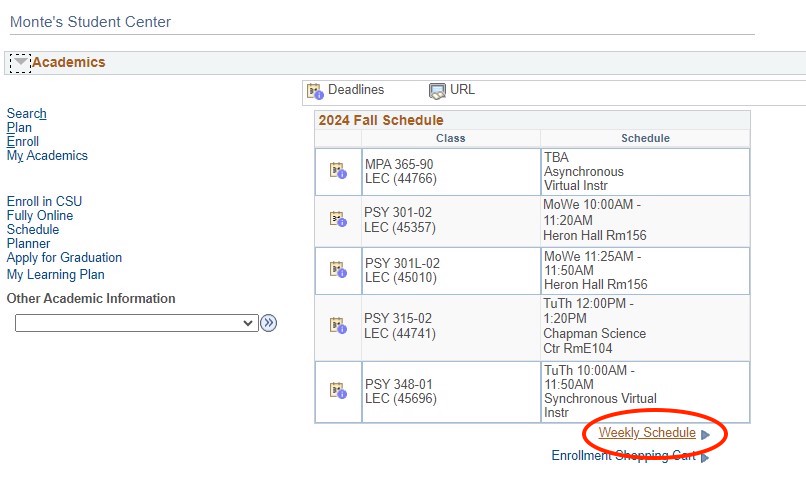This screenshot has height=484, width=806.
Task: Select the Search link
Action: [26, 114]
